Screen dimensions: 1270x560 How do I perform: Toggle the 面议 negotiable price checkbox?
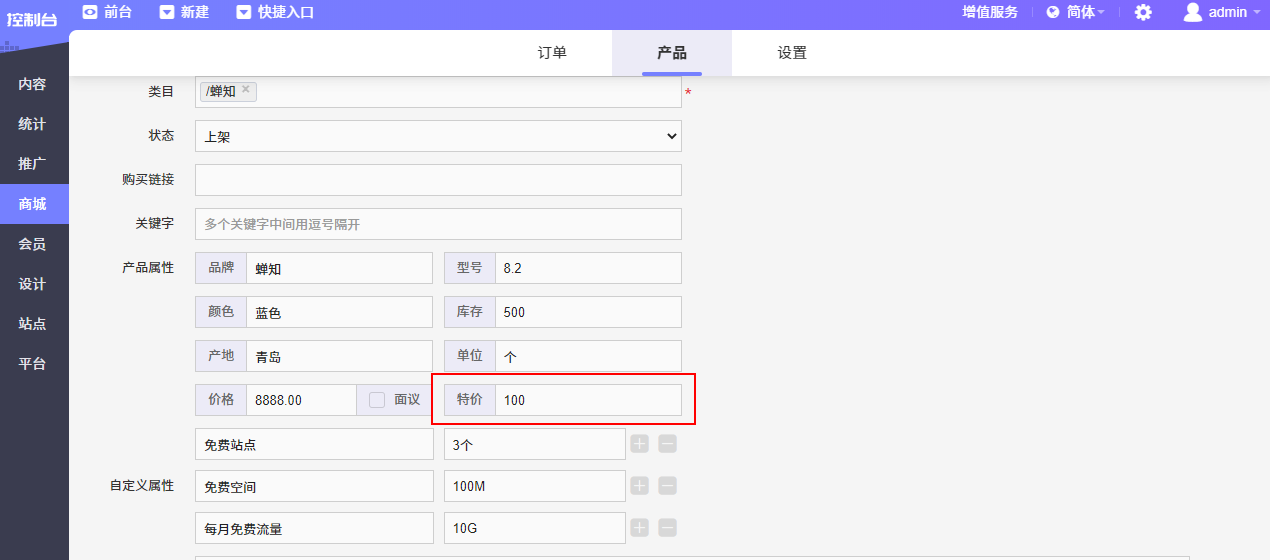[377, 400]
